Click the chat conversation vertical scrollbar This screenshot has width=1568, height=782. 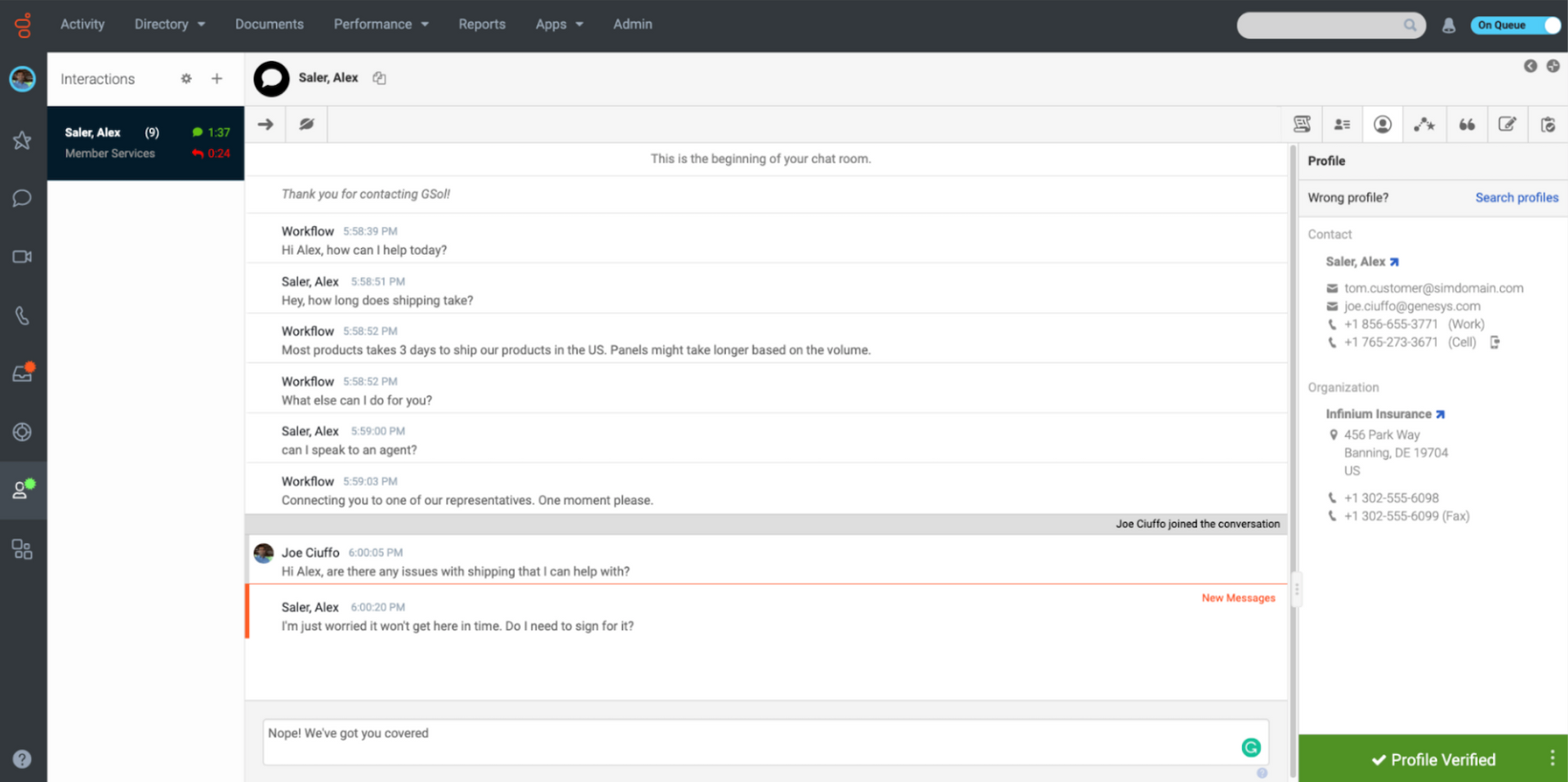tap(1293, 409)
